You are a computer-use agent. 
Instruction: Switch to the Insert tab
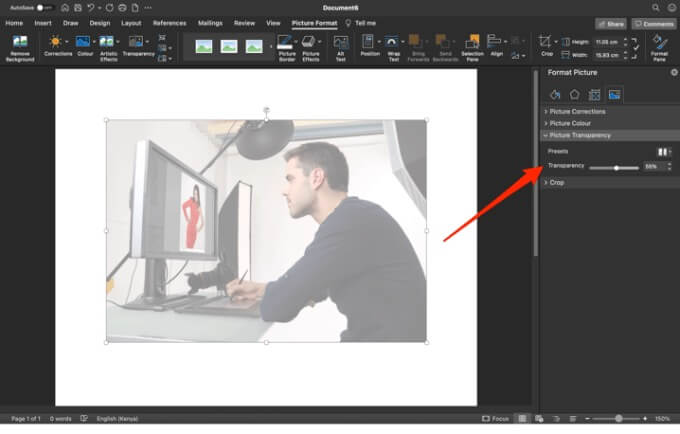(42, 23)
